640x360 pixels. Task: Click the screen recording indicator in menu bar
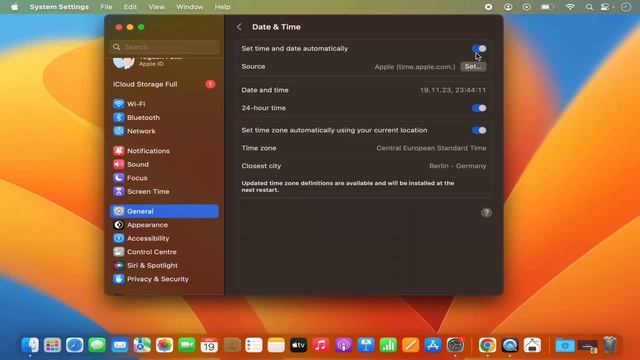click(488, 7)
